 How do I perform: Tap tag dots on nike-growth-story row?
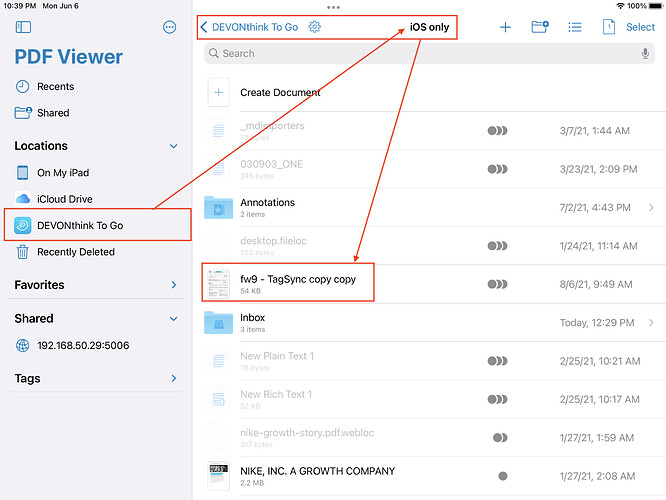click(500, 438)
